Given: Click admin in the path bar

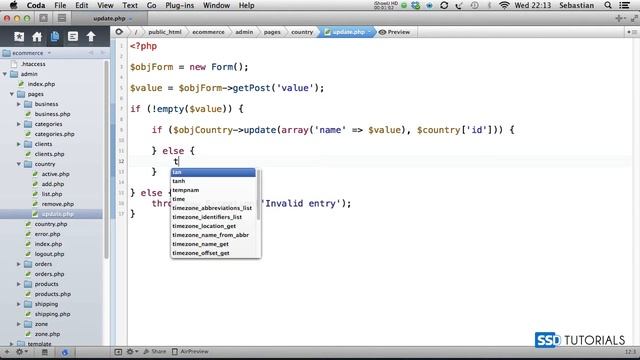Looking at the screenshot, I should coord(244,32).
